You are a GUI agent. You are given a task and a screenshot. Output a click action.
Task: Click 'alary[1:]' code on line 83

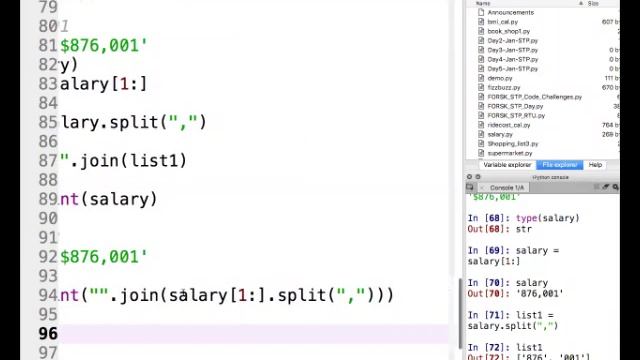(x=103, y=84)
